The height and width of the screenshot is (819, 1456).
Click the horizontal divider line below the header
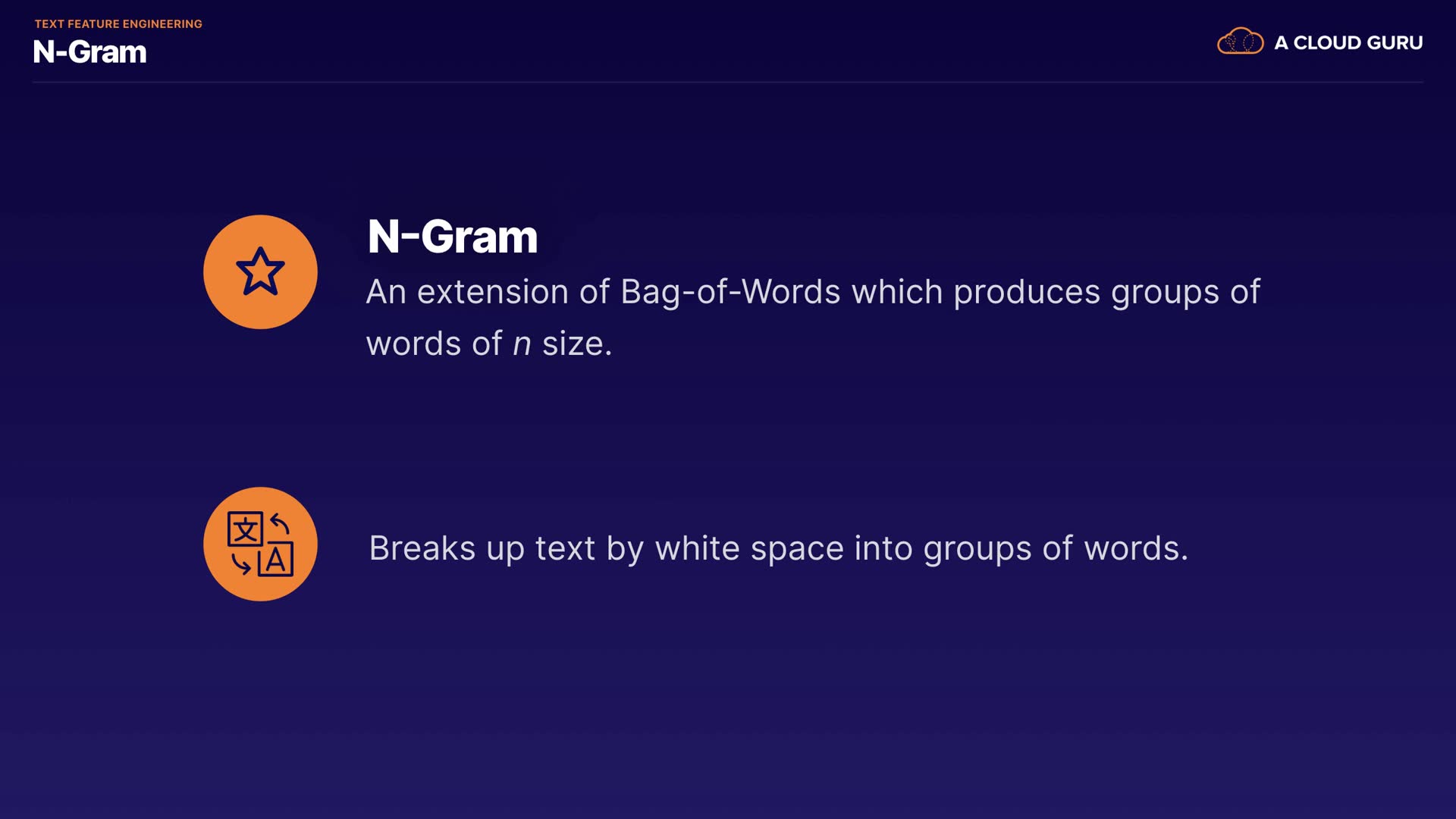(x=728, y=82)
